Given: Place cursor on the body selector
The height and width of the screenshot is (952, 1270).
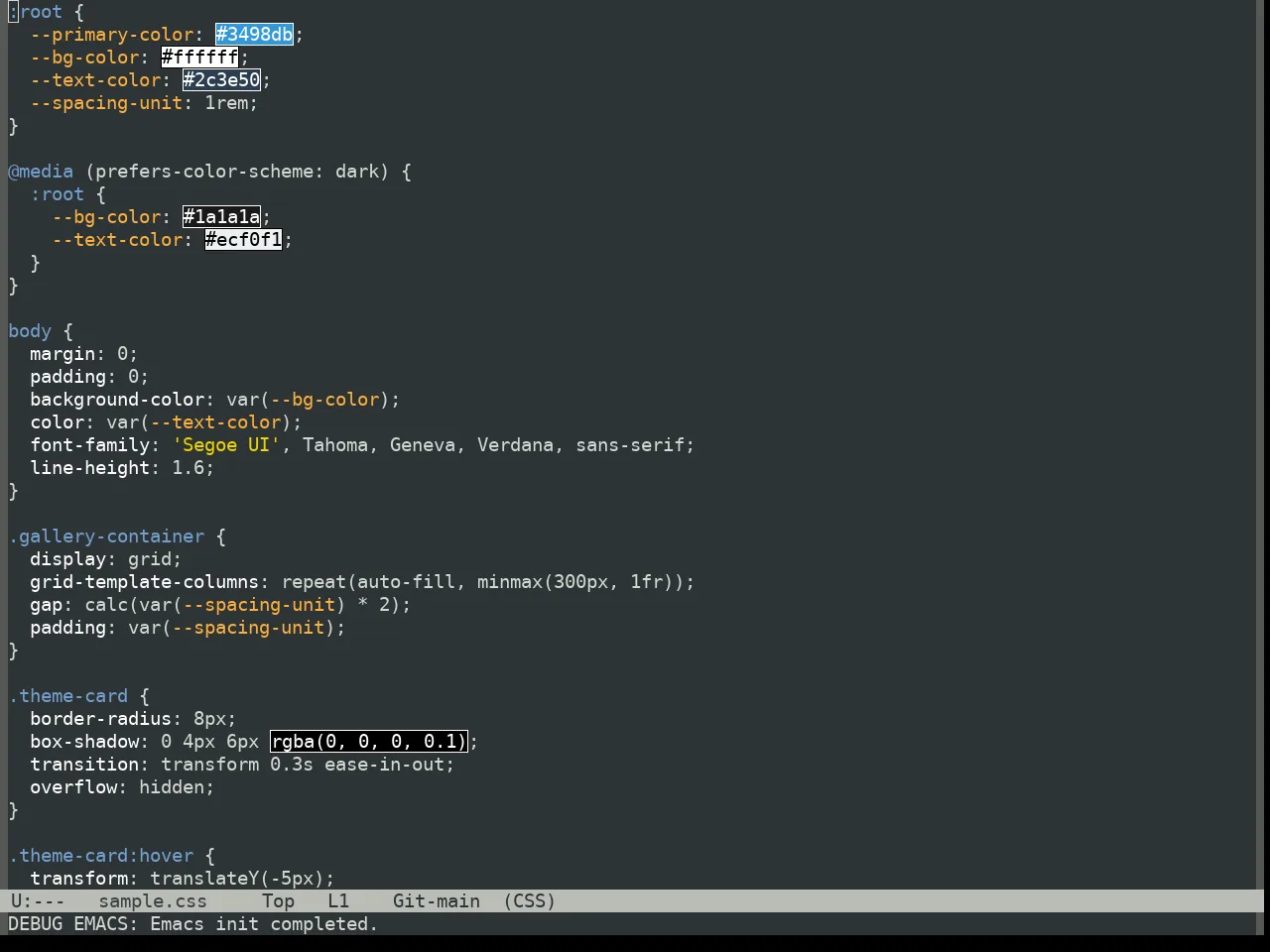Looking at the screenshot, I should click(x=30, y=331).
